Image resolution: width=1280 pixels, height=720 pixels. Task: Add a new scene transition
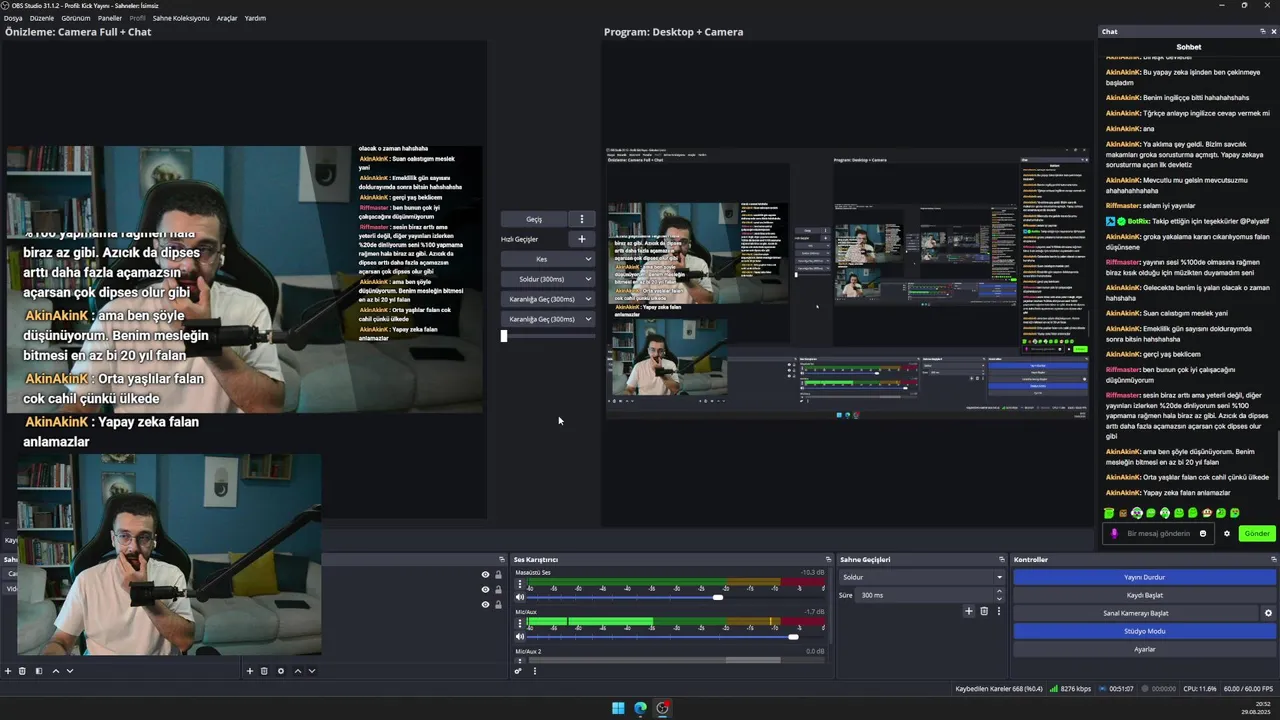coord(968,611)
